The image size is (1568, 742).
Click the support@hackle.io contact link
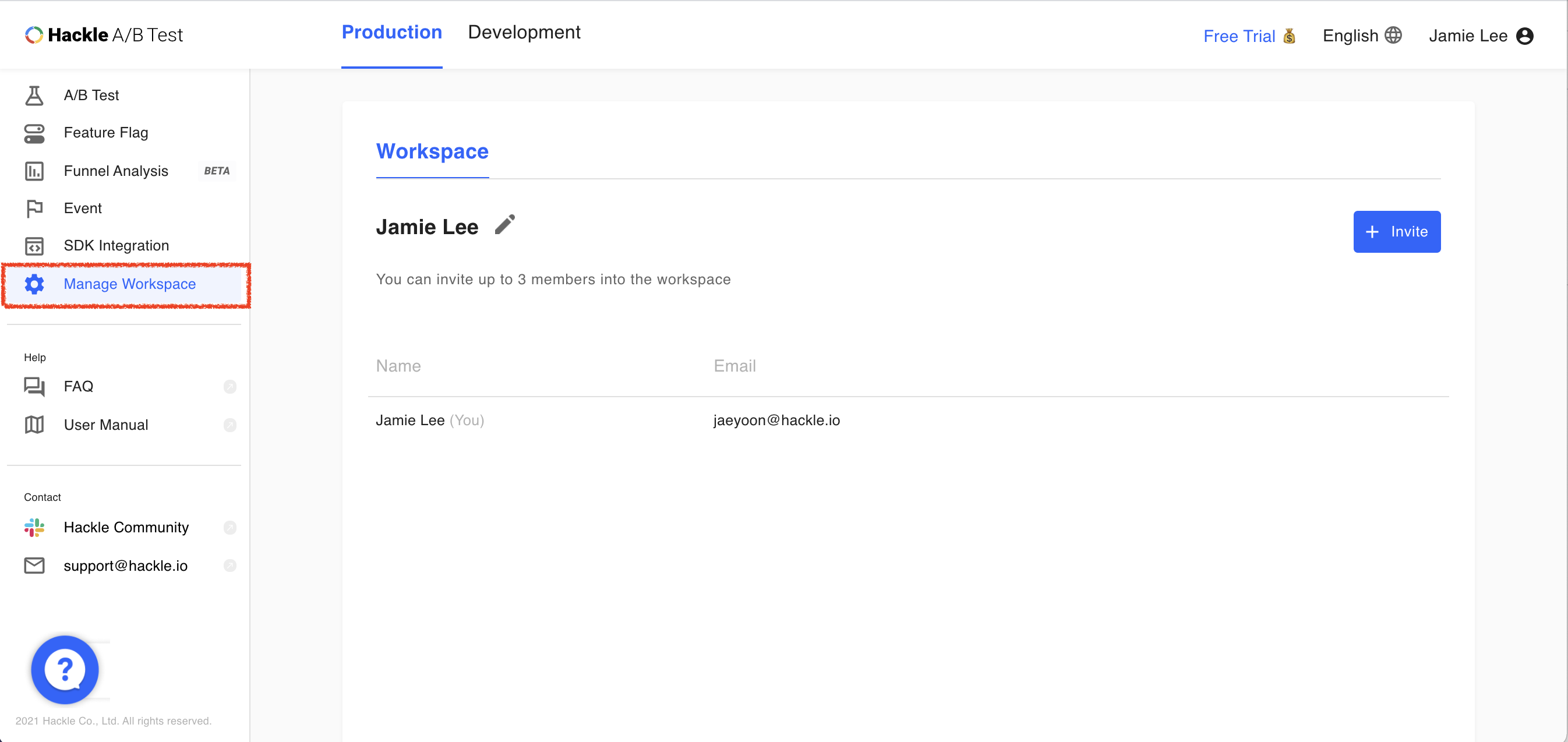click(125, 566)
